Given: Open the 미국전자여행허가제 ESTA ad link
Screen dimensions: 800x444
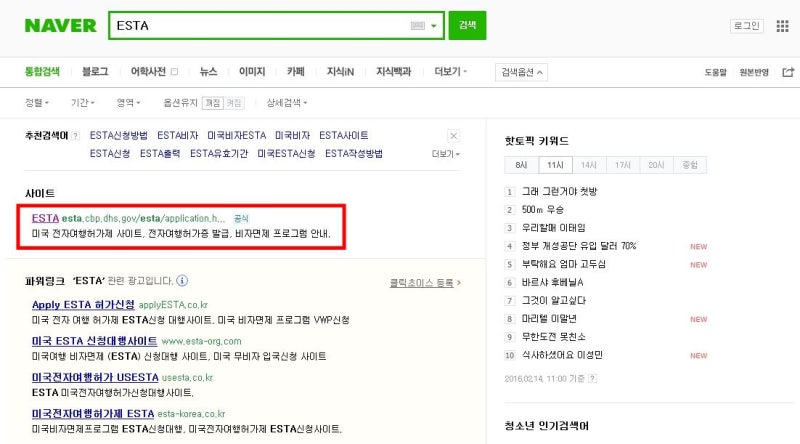Looking at the screenshot, I should [93, 413].
